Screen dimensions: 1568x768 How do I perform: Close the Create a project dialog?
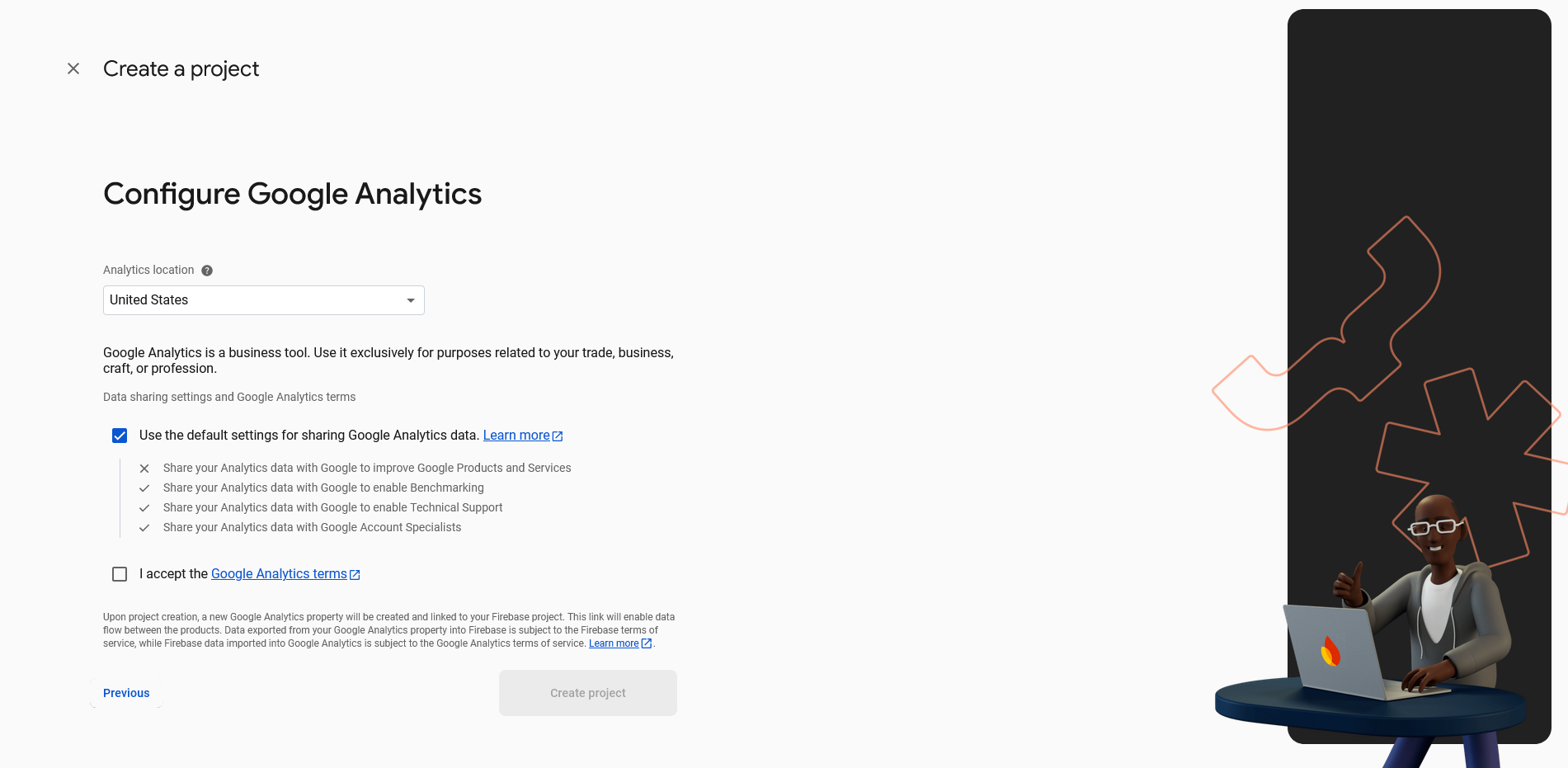click(x=73, y=68)
